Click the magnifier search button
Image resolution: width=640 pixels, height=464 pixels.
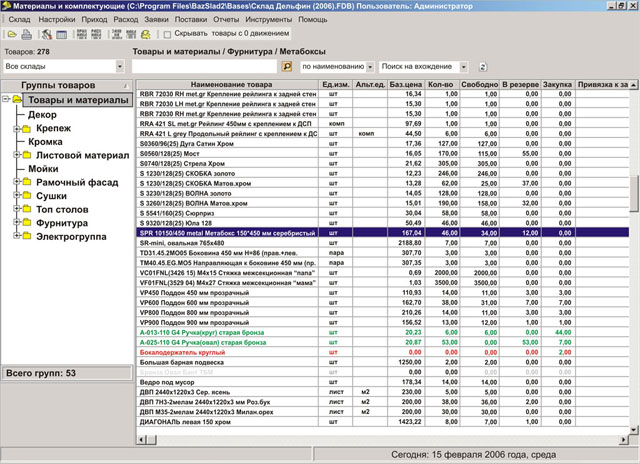[x=287, y=66]
